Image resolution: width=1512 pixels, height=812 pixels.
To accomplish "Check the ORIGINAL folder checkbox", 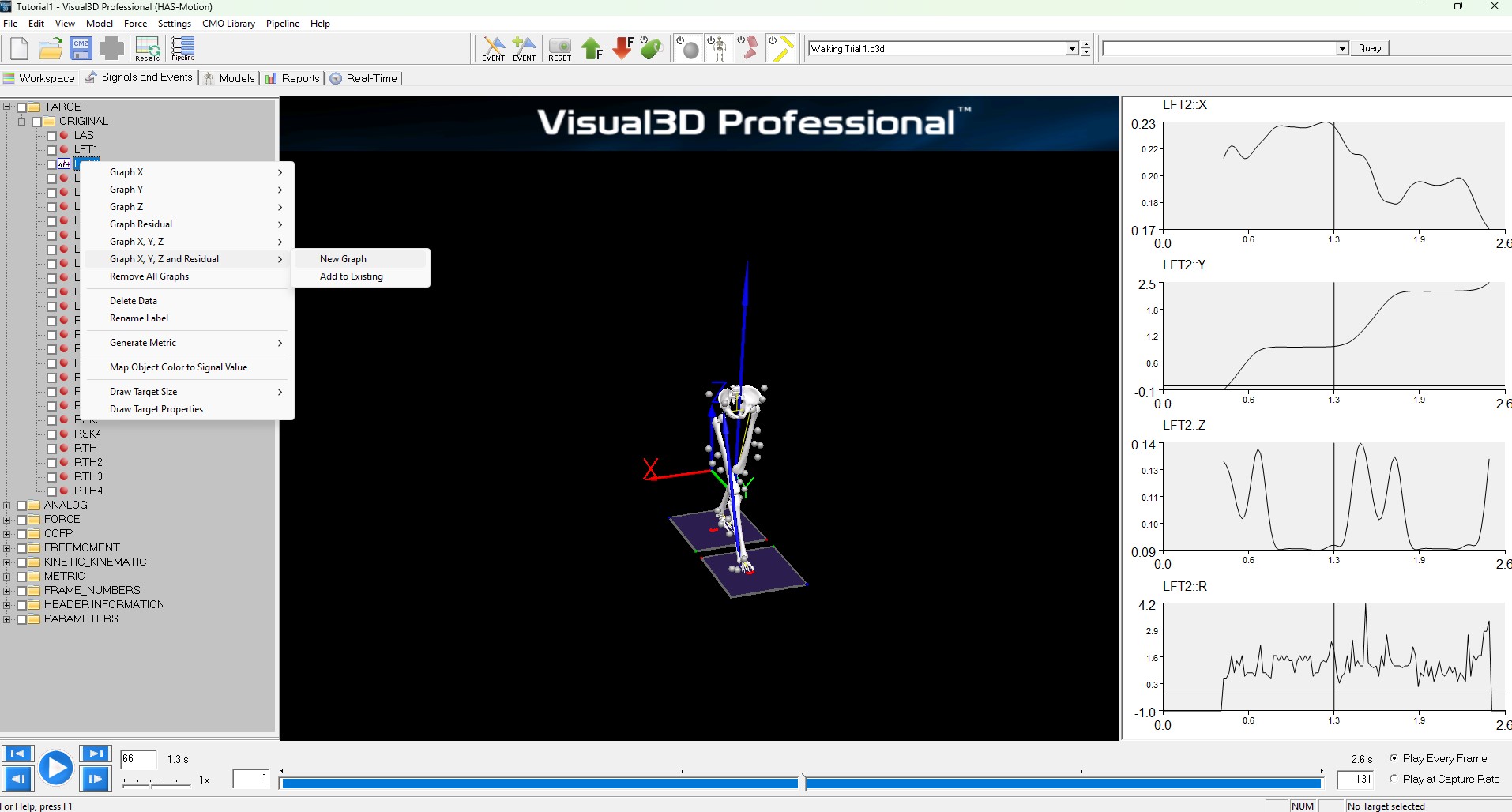I will point(37,122).
